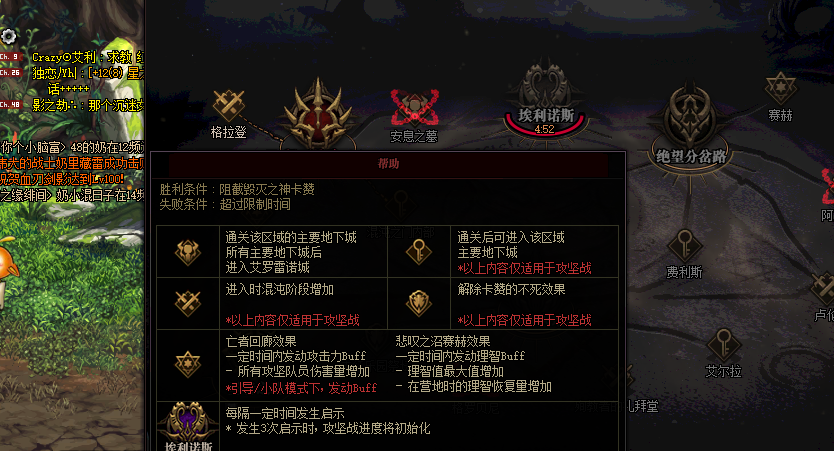Click the horned skull legend icon in help

tap(188, 252)
